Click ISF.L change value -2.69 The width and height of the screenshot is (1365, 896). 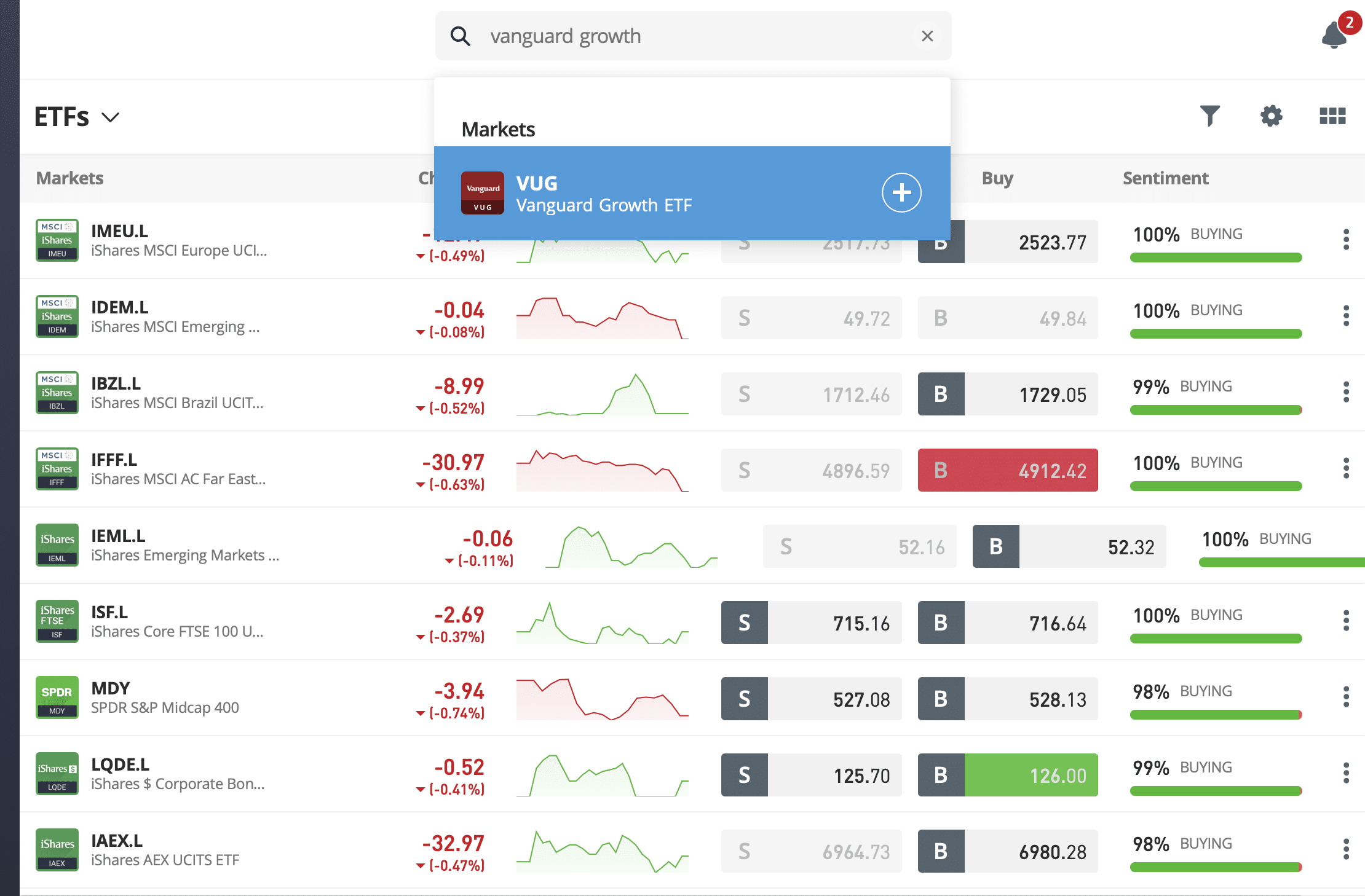point(459,615)
